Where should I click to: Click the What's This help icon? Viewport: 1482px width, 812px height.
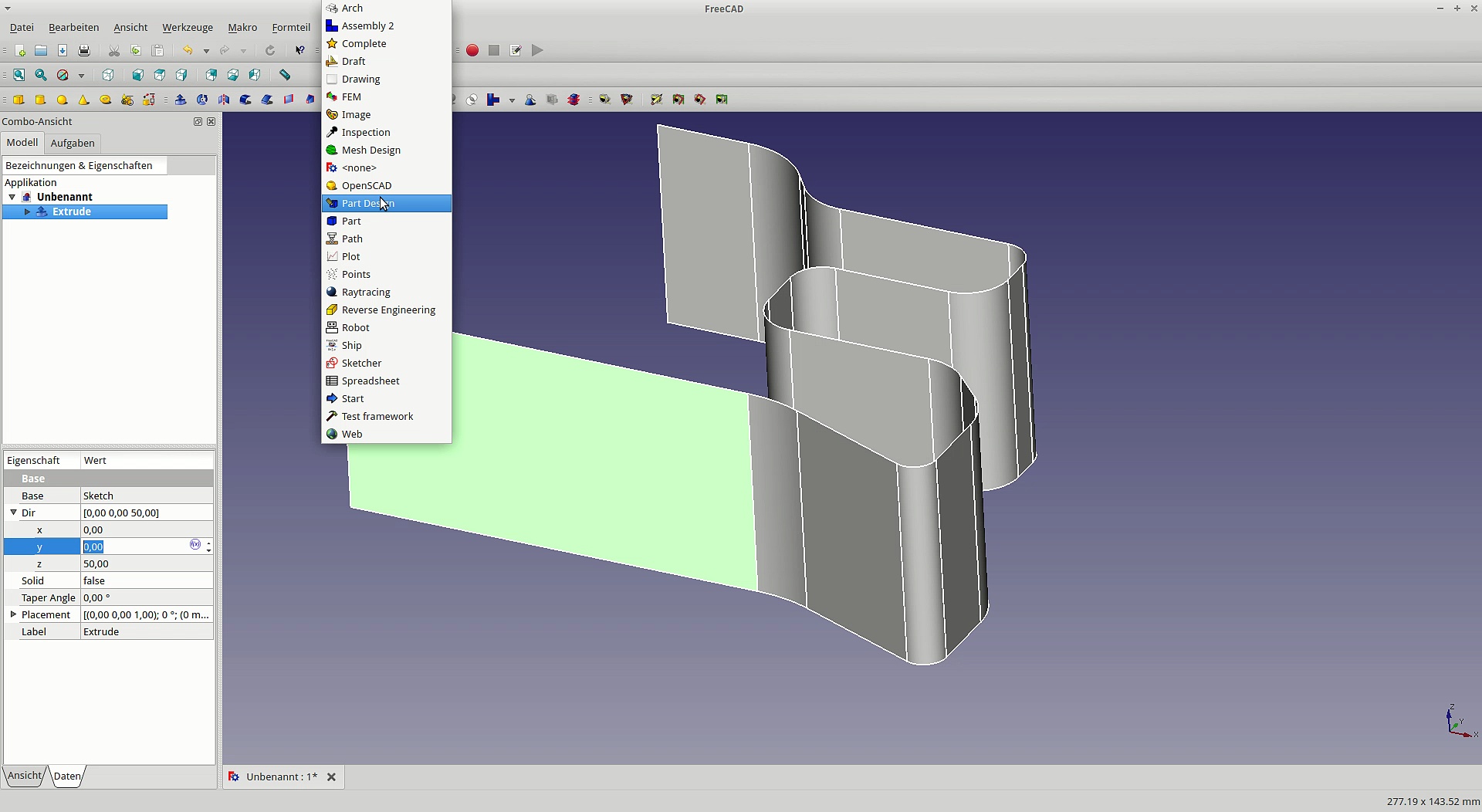click(x=299, y=51)
